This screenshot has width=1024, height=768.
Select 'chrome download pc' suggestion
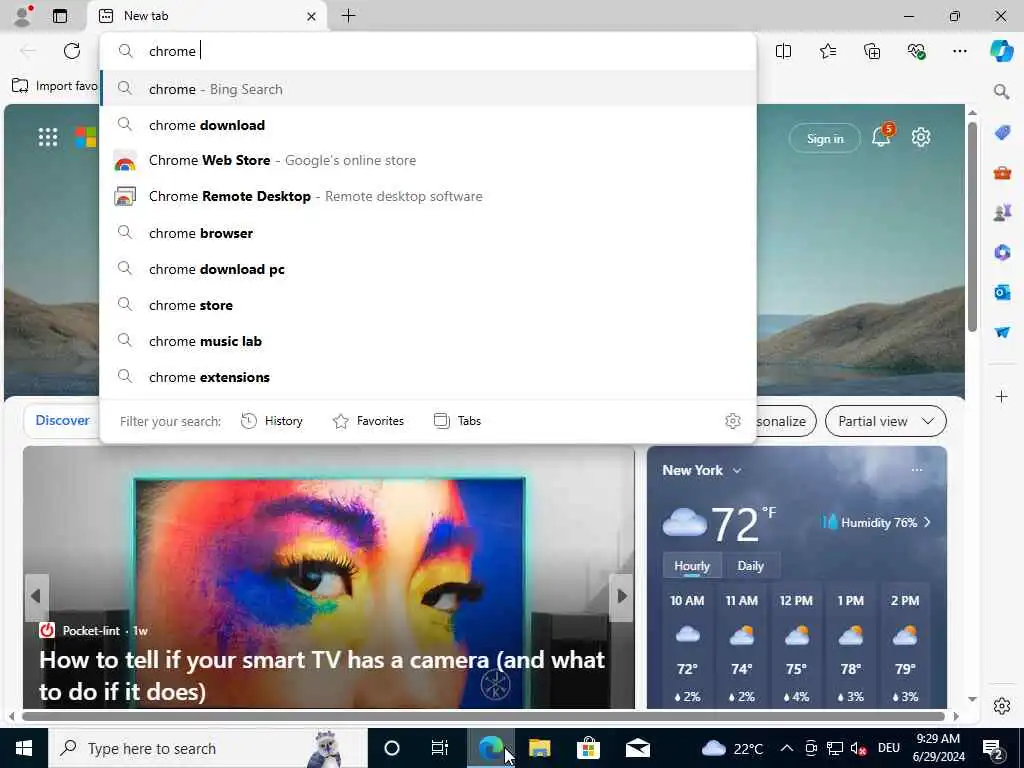[x=428, y=269]
